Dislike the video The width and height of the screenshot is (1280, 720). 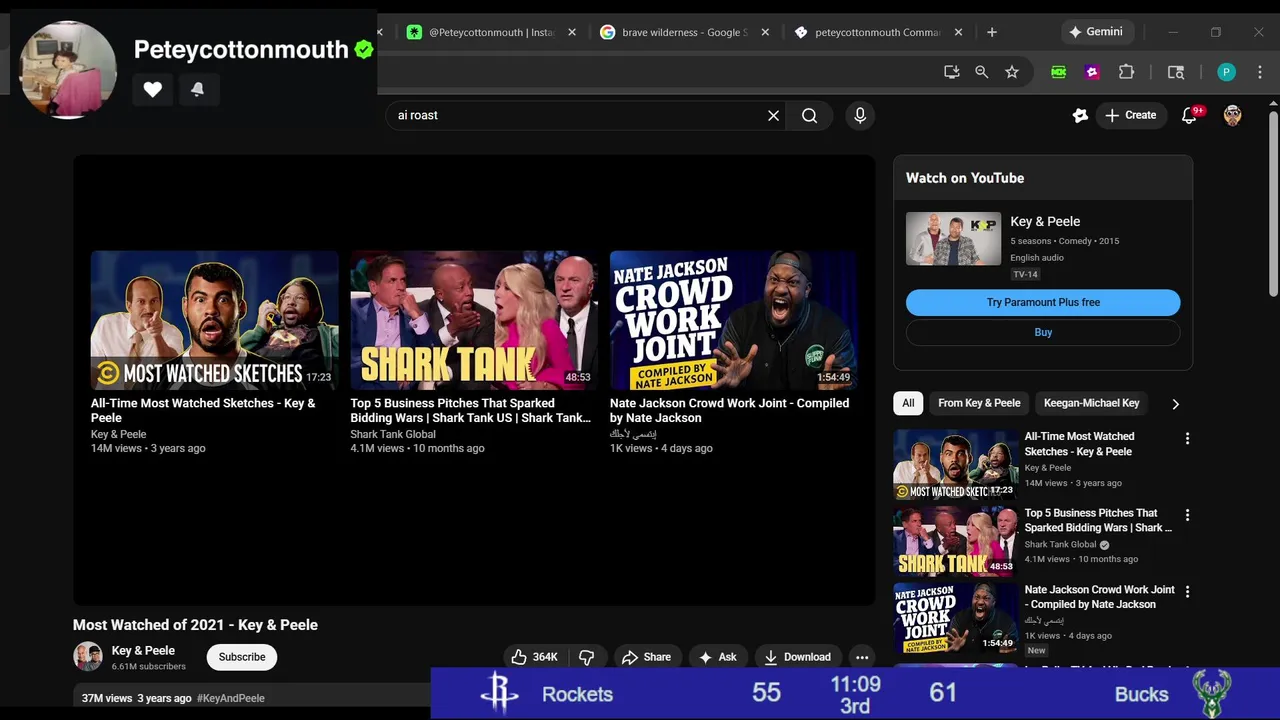pyautogui.click(x=586, y=657)
